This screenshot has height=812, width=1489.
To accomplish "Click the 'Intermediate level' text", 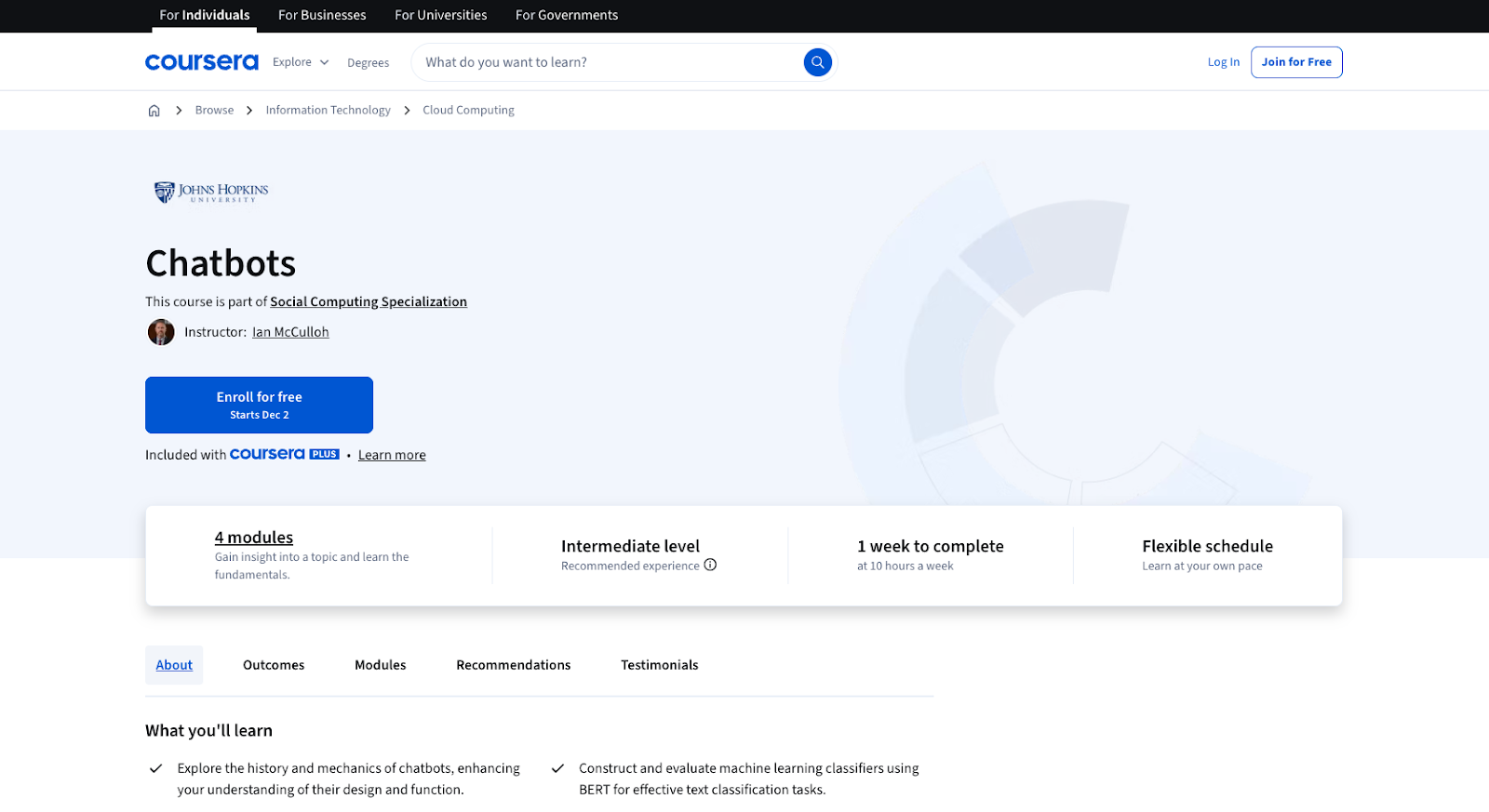I will coord(630,546).
